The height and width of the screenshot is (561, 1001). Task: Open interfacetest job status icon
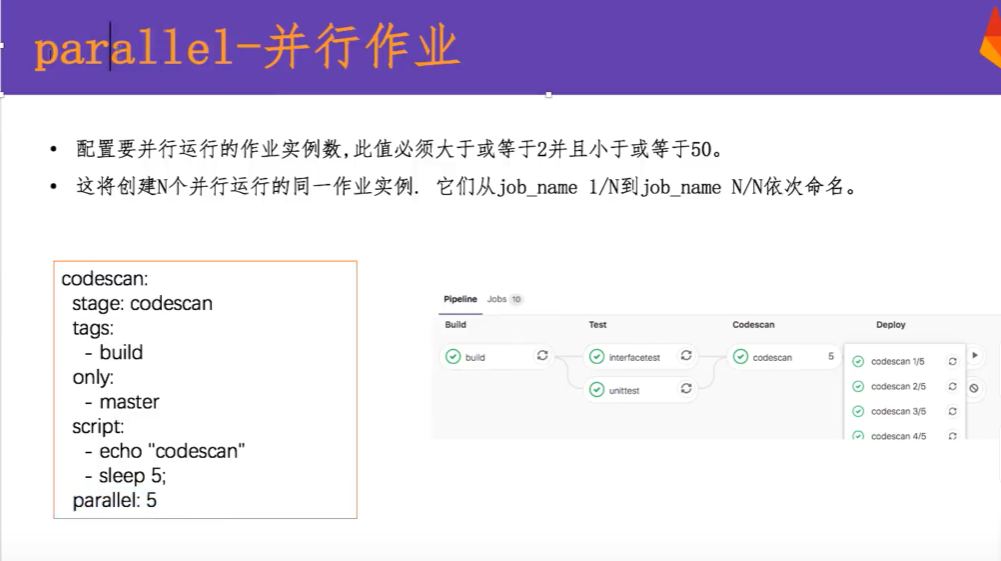[597, 356]
